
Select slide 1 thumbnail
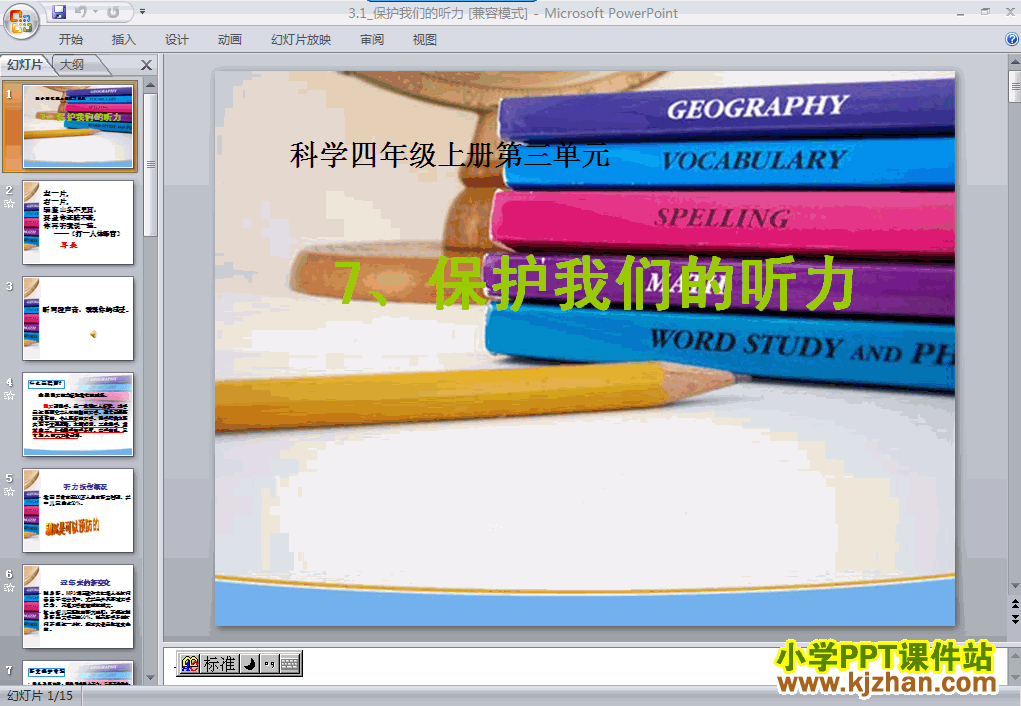click(x=78, y=126)
